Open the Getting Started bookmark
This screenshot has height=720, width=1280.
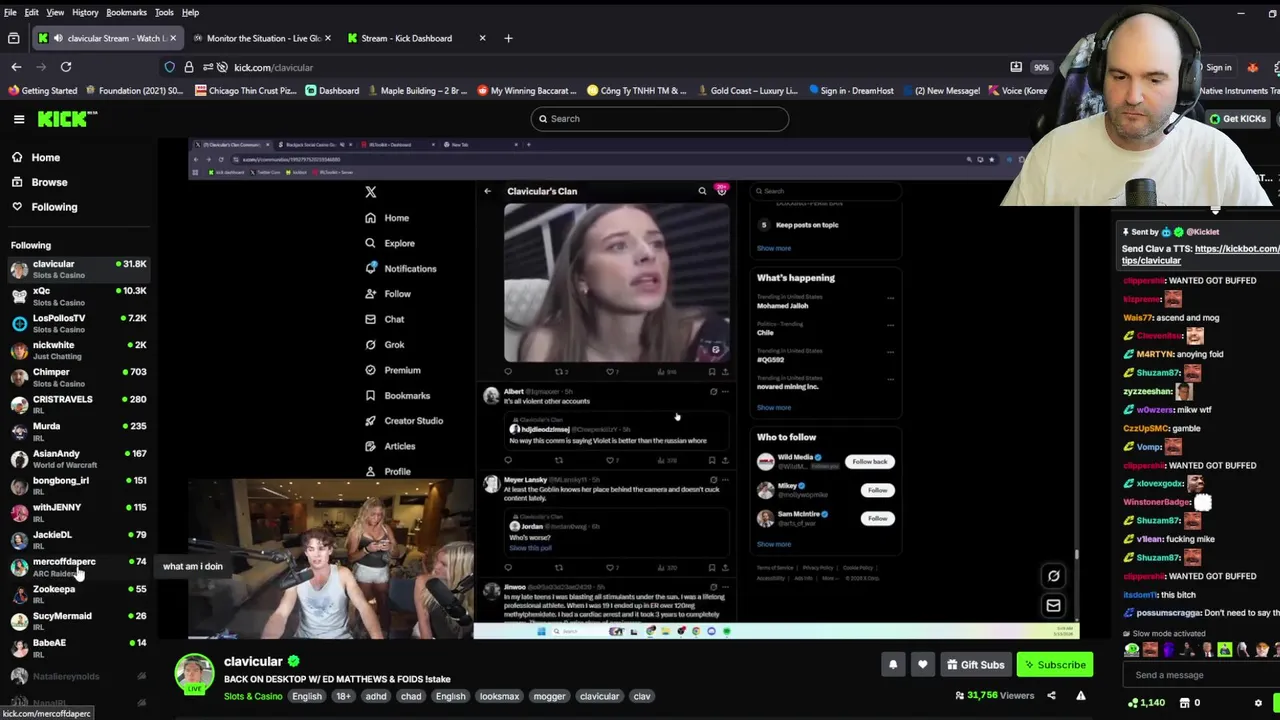42,91
